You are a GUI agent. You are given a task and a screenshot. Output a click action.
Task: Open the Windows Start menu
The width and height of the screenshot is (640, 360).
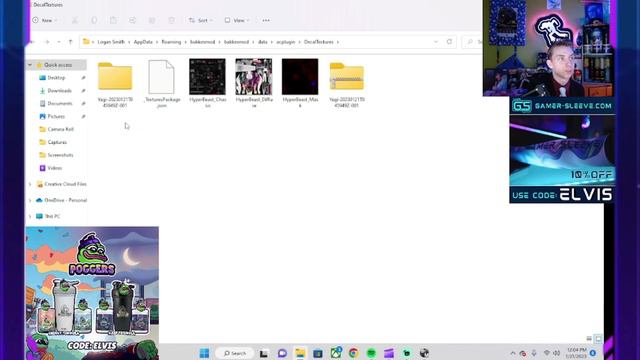204,353
